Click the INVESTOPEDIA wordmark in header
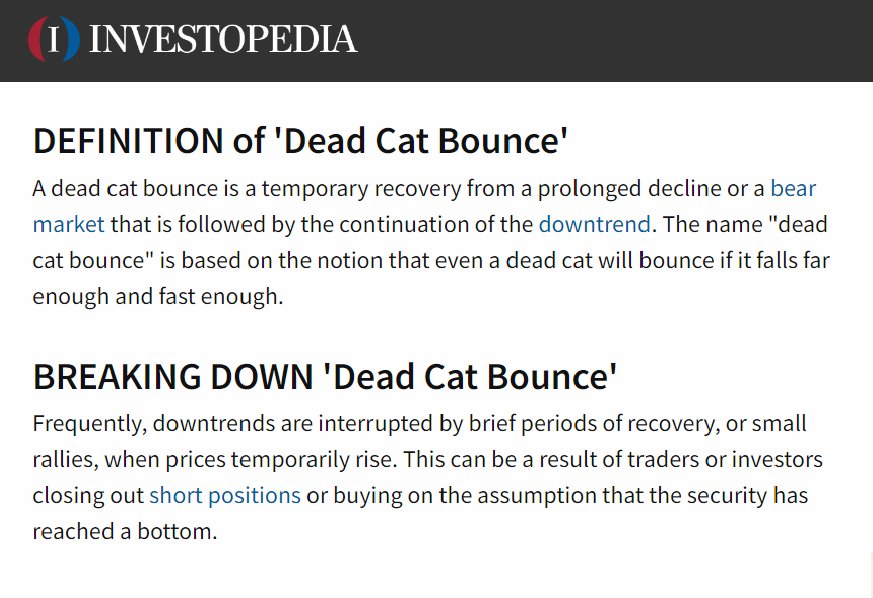Viewport: 873px width, 598px height. pyautogui.click(x=222, y=40)
